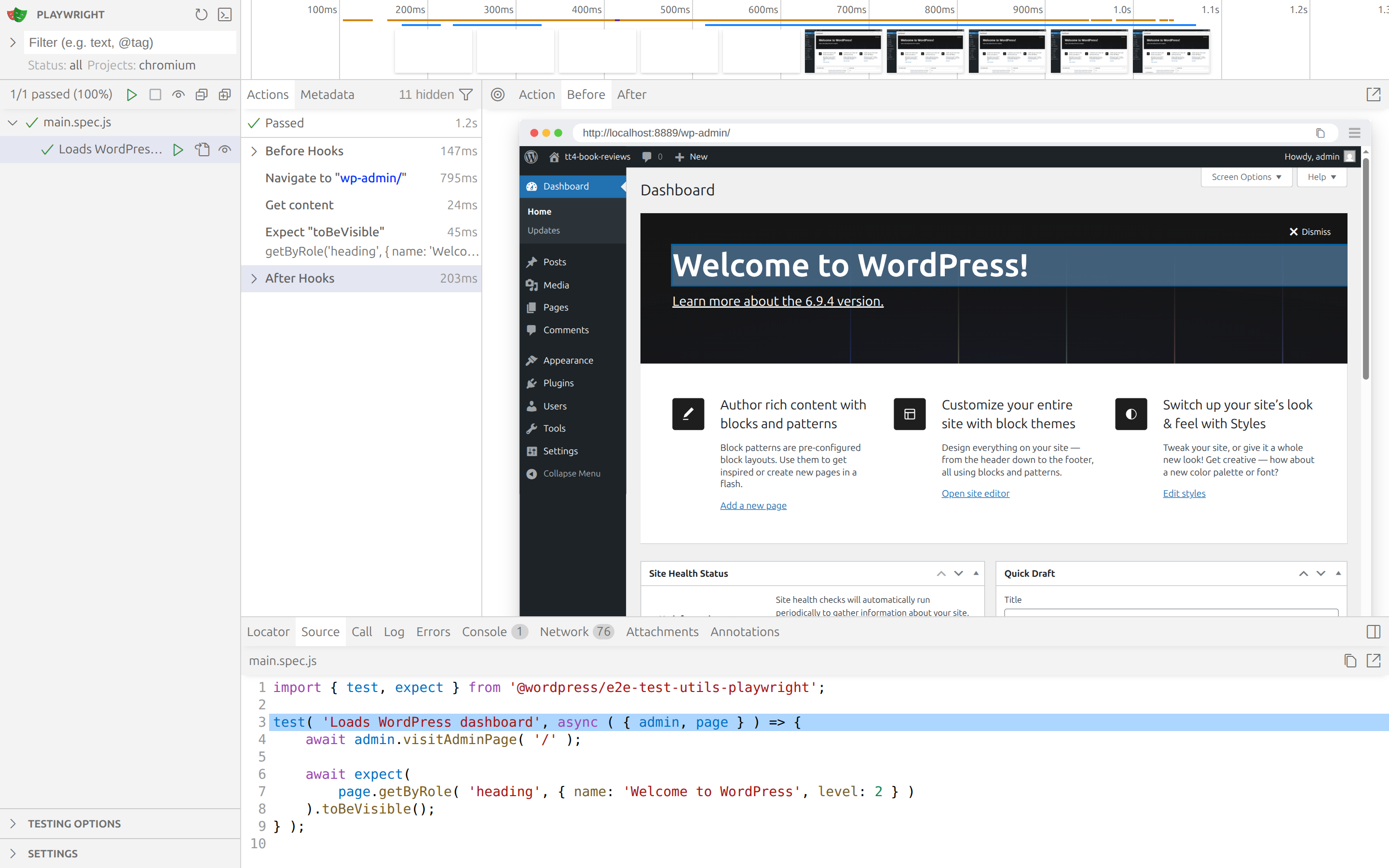1389x868 pixels.
Task: Click the reload tests icon
Action: [x=201, y=14]
